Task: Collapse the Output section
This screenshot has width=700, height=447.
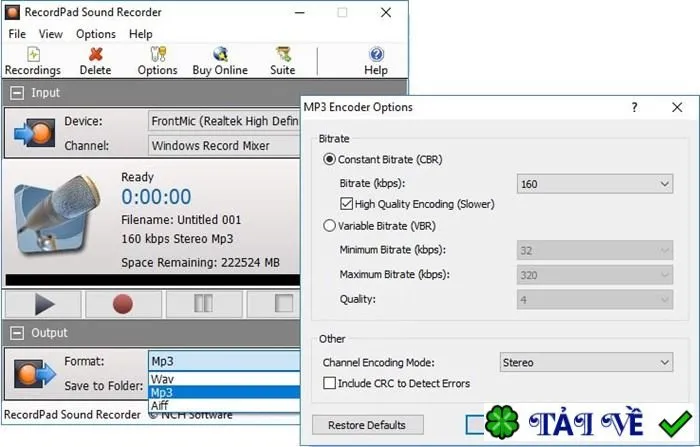Action: pos(17,333)
